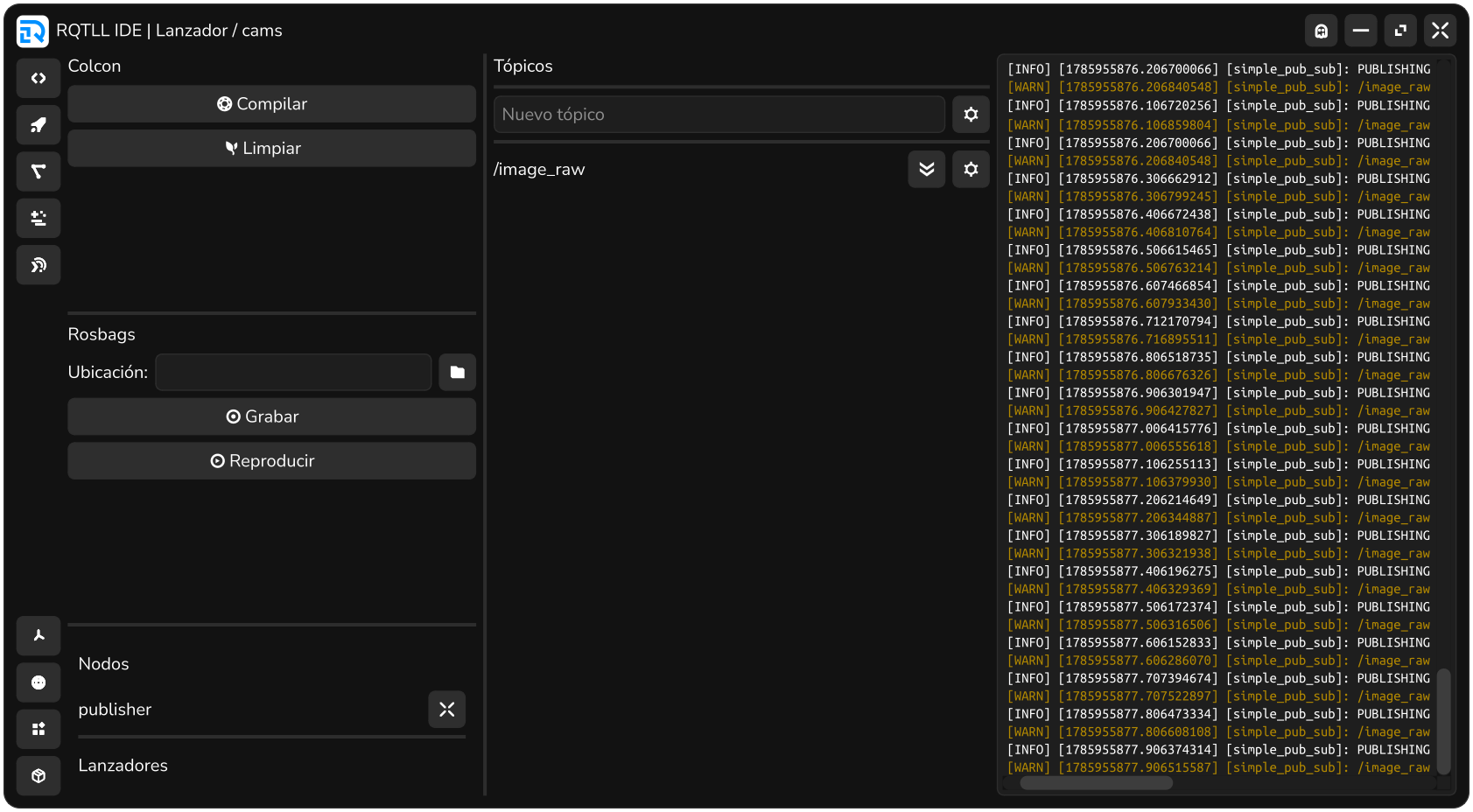Viewport: 1473px width, 812px height.
Task: Focus the Nuevo tópico input field
Action: pyautogui.click(x=719, y=114)
